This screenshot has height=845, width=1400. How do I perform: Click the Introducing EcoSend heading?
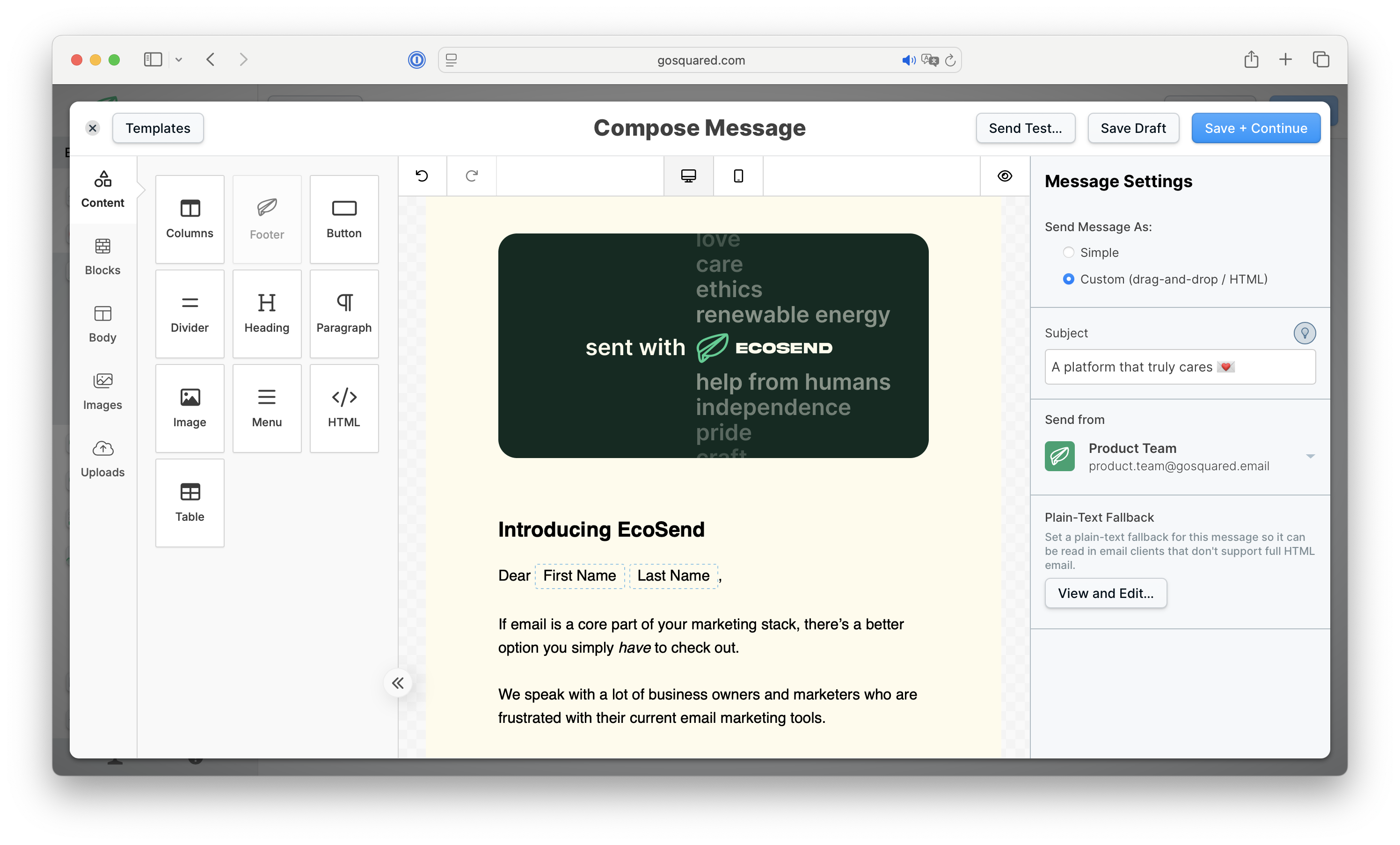coord(601,530)
